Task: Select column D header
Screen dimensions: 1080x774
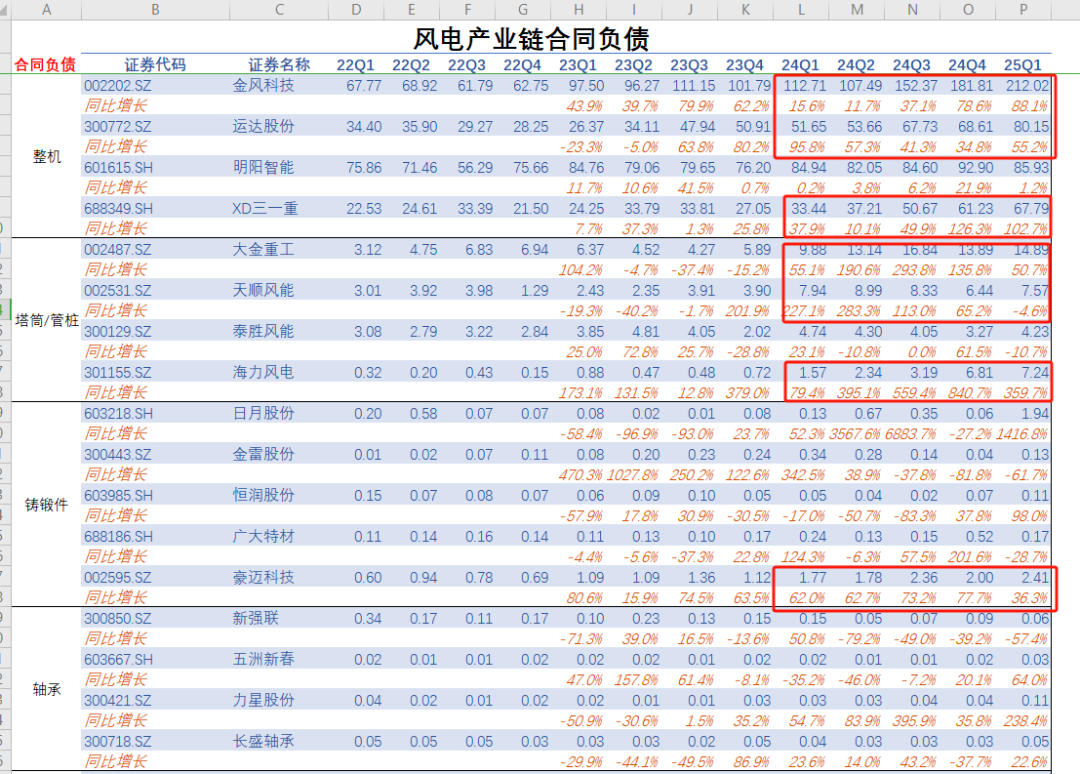Action: (x=356, y=10)
